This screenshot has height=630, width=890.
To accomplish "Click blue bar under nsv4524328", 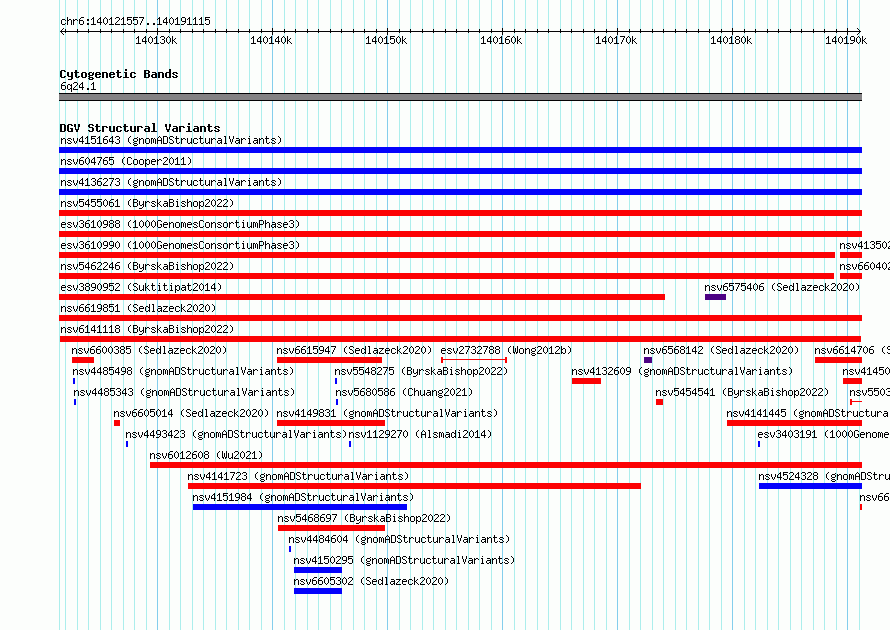I will [x=811, y=486].
